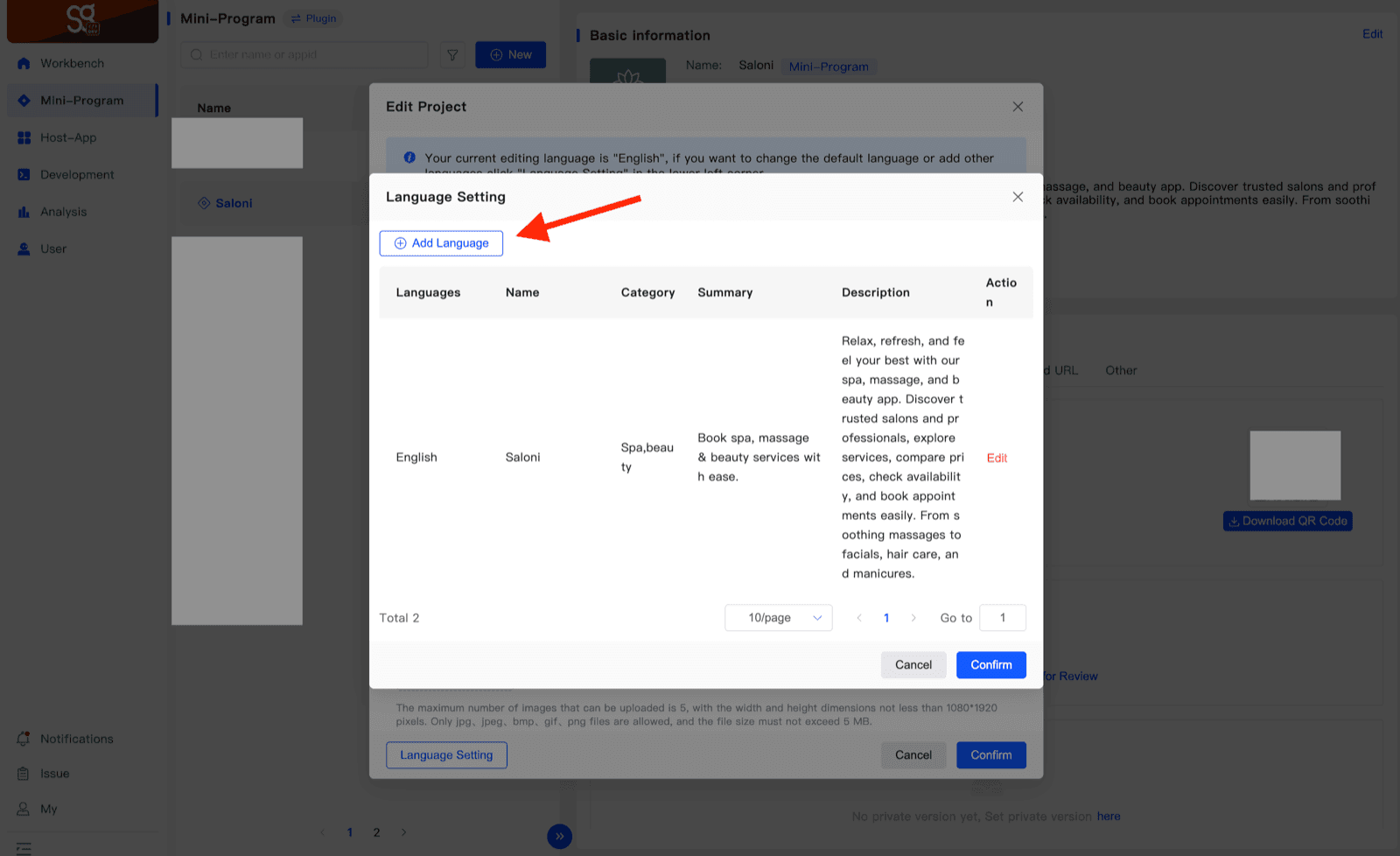Click the Notifications bell icon

[24, 739]
